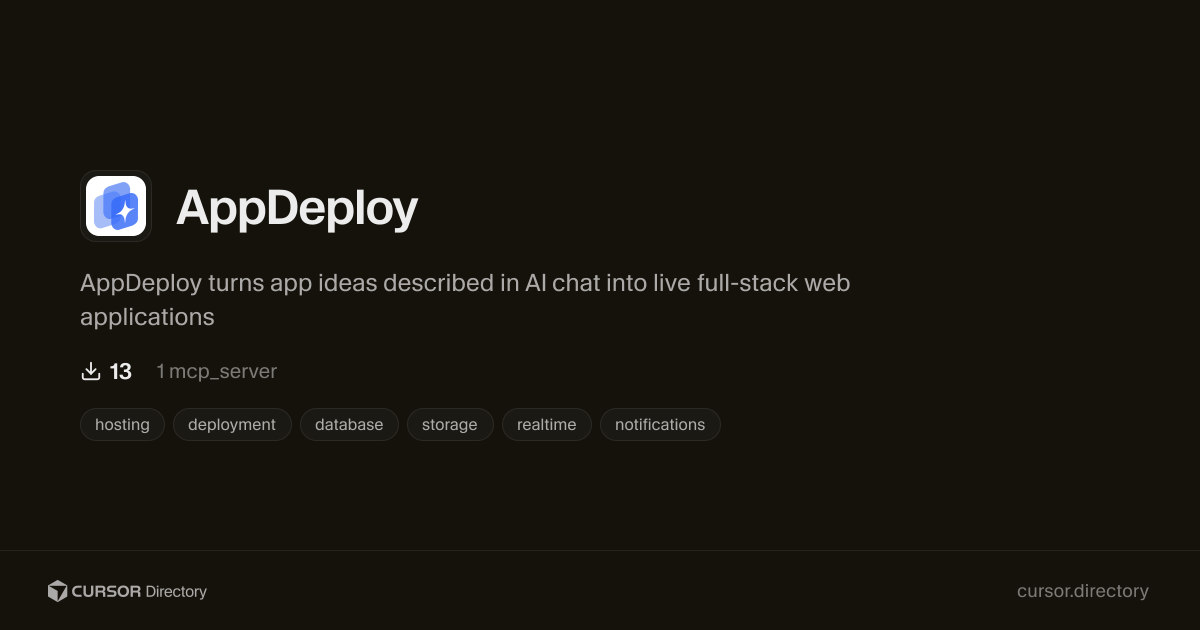Select the notifications tag

coord(660,425)
